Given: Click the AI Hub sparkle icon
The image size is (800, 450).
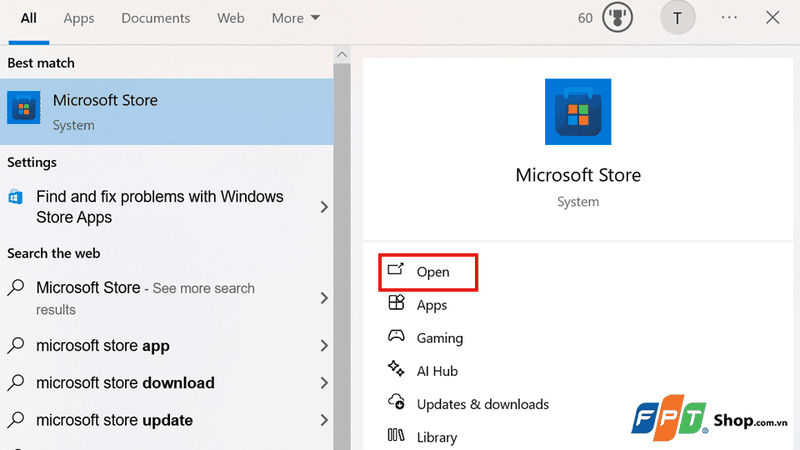Looking at the screenshot, I should 396,368.
